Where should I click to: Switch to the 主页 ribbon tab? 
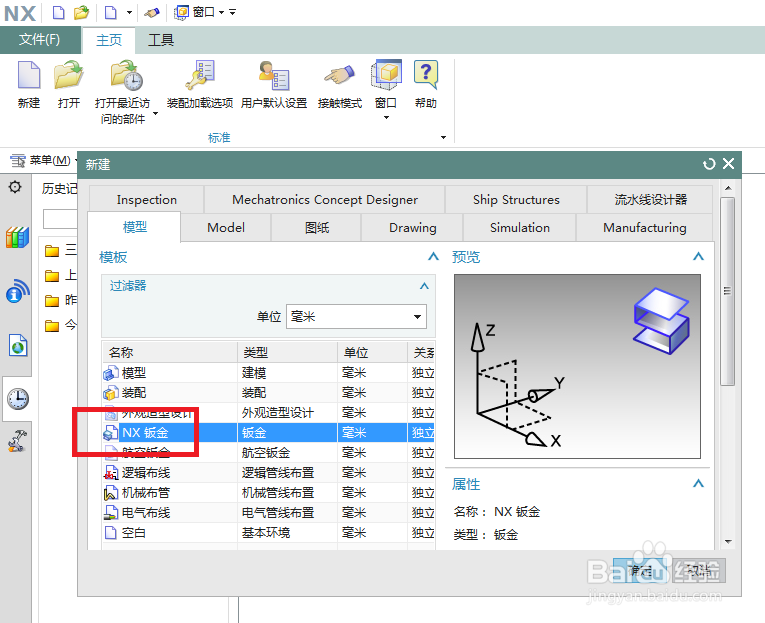[x=109, y=40]
